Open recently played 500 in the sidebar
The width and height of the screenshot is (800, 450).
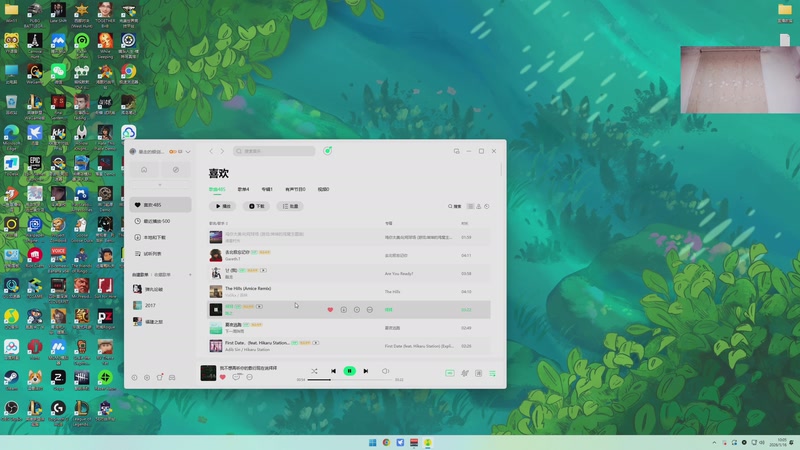coord(160,221)
